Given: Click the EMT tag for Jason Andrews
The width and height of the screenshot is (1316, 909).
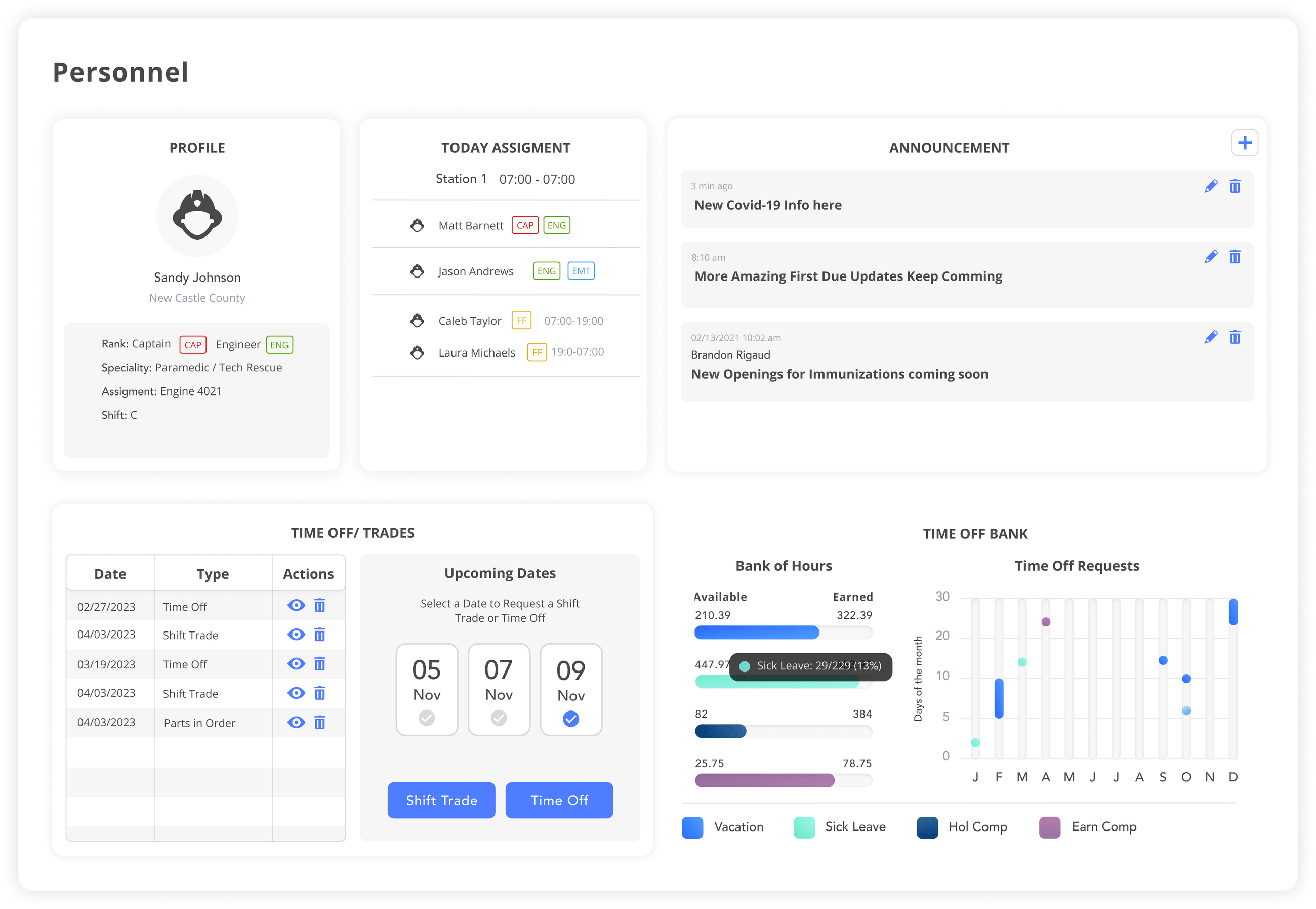Looking at the screenshot, I should pyautogui.click(x=581, y=270).
